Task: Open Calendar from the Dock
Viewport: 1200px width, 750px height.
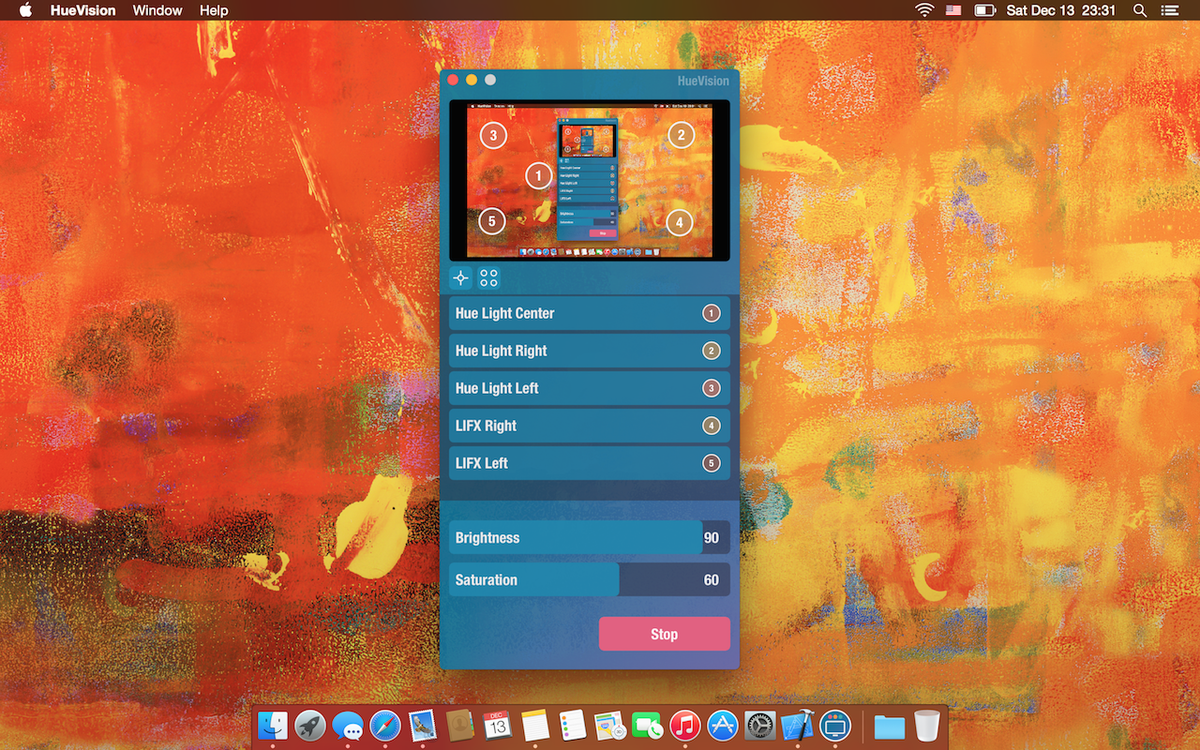Action: pyautogui.click(x=497, y=725)
